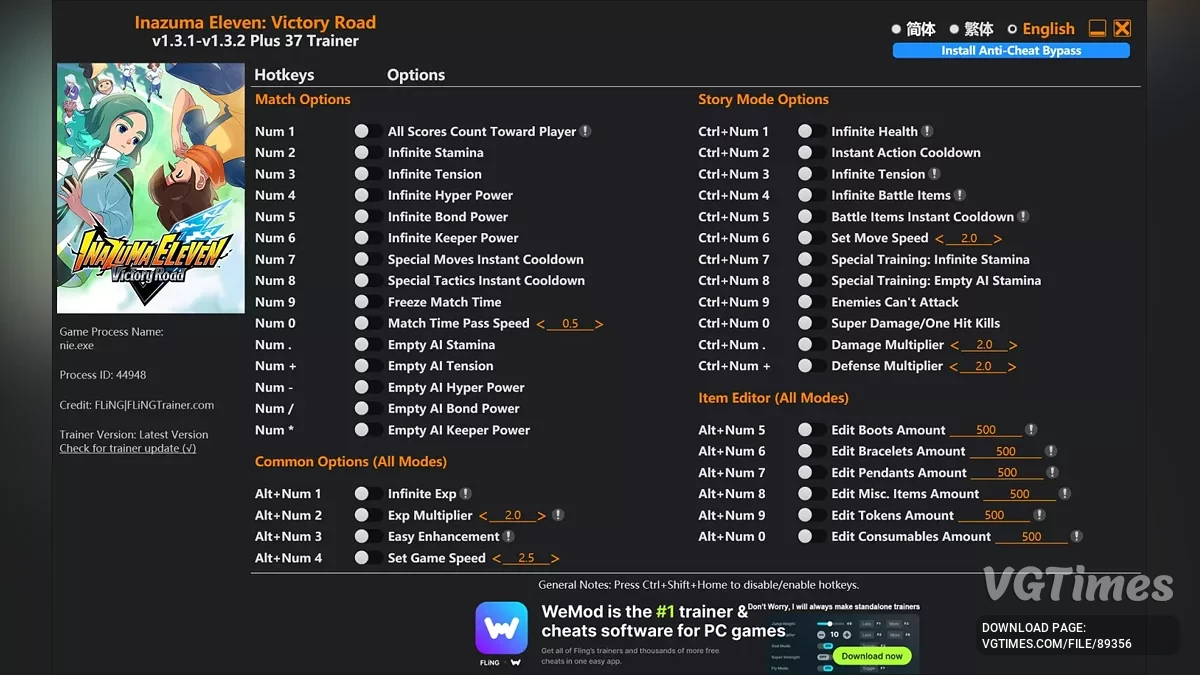Toggle Edit Pendants Amount switch
Image resolution: width=1200 pixels, height=675 pixels.
[x=811, y=472]
